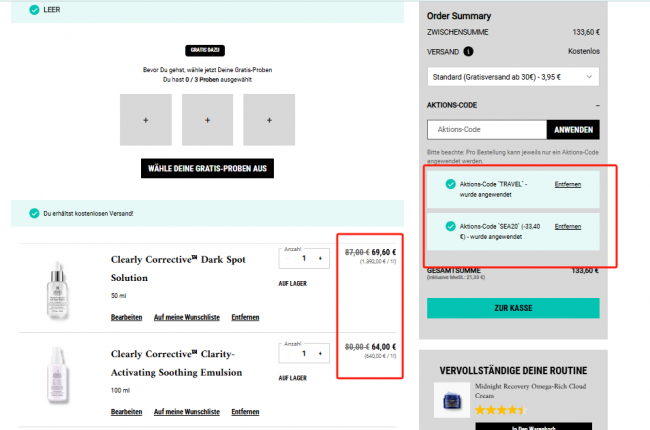Viewport: 650px width, 430px height.
Task: Click Wähle deine Gratis-Proben aus button
Action: 207,168
